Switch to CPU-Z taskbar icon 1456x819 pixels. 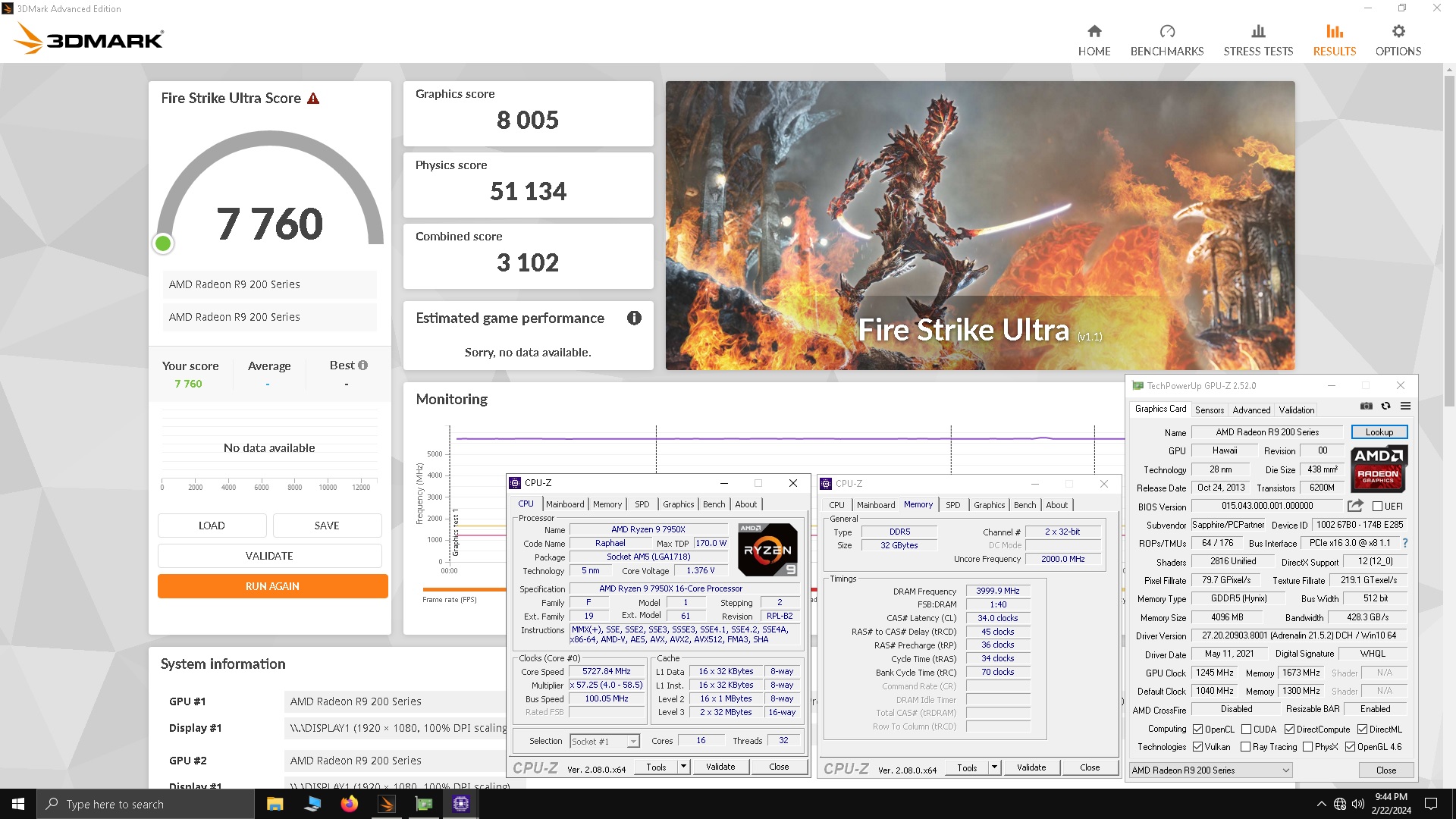pos(460,804)
